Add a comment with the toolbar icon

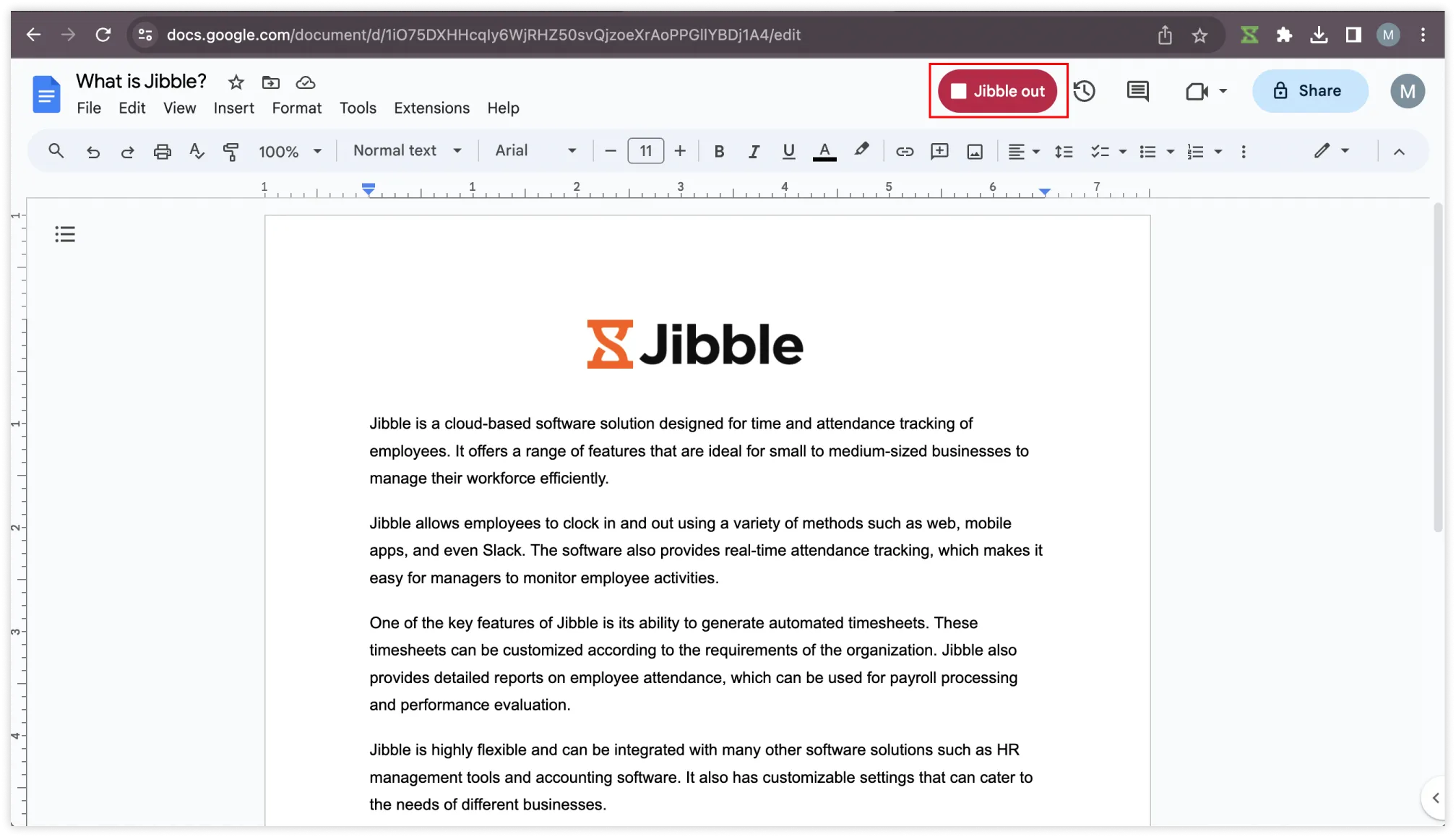(x=939, y=151)
